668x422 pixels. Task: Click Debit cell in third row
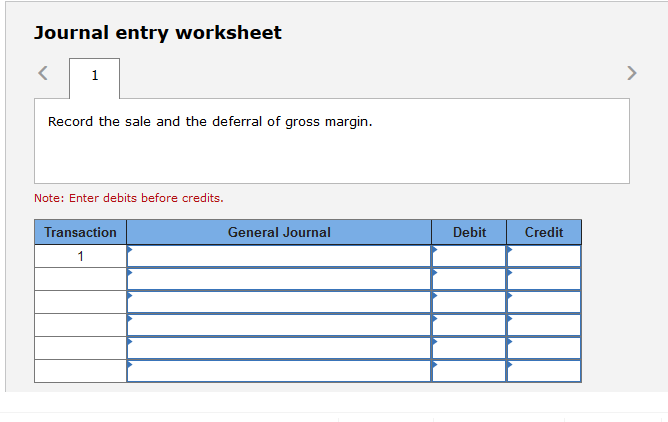coord(469,302)
